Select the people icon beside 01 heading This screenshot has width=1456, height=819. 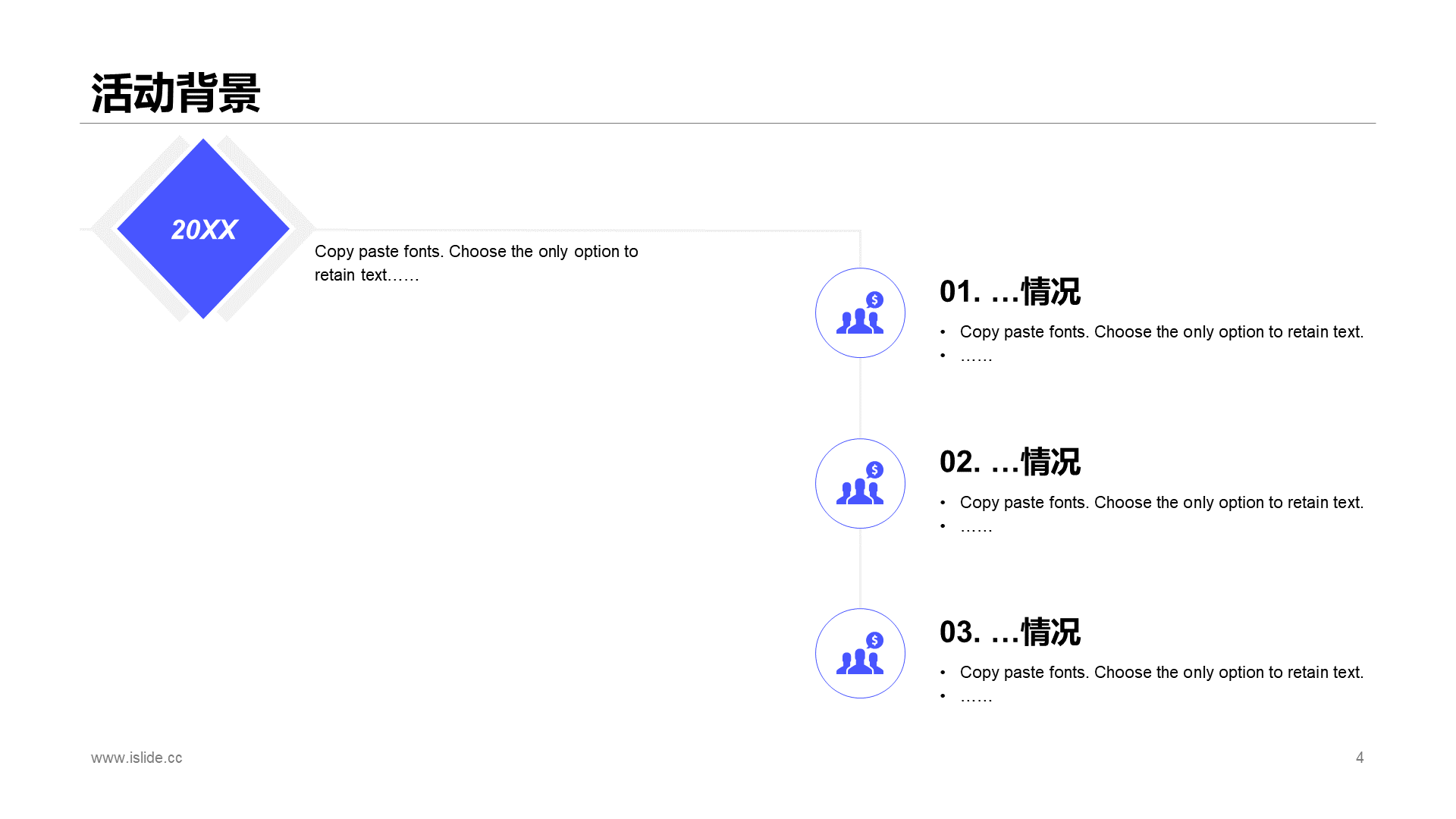pyautogui.click(x=859, y=322)
